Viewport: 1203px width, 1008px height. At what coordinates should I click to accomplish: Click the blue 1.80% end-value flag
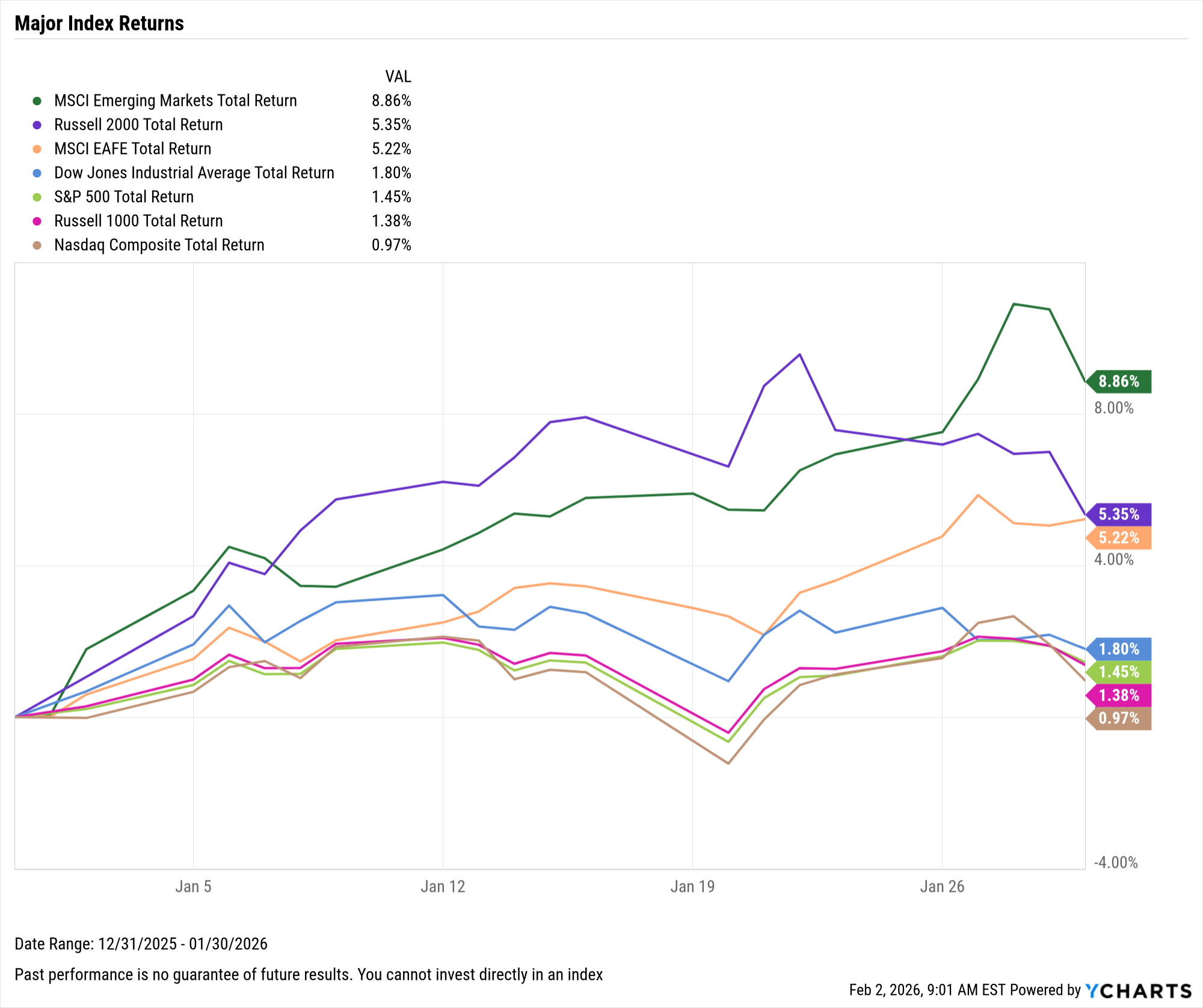1119,649
